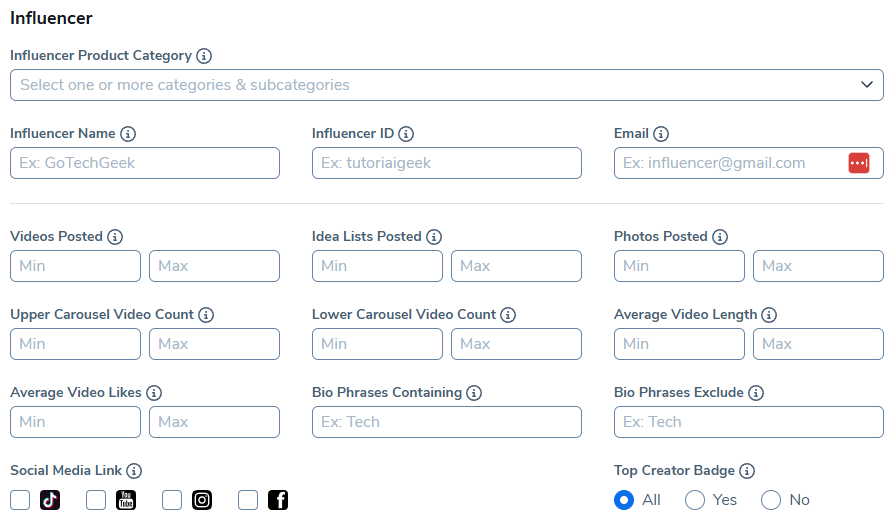Click the Bio Phrases Exclude input box
This screenshot has height=524, width=896.
pyautogui.click(x=748, y=422)
